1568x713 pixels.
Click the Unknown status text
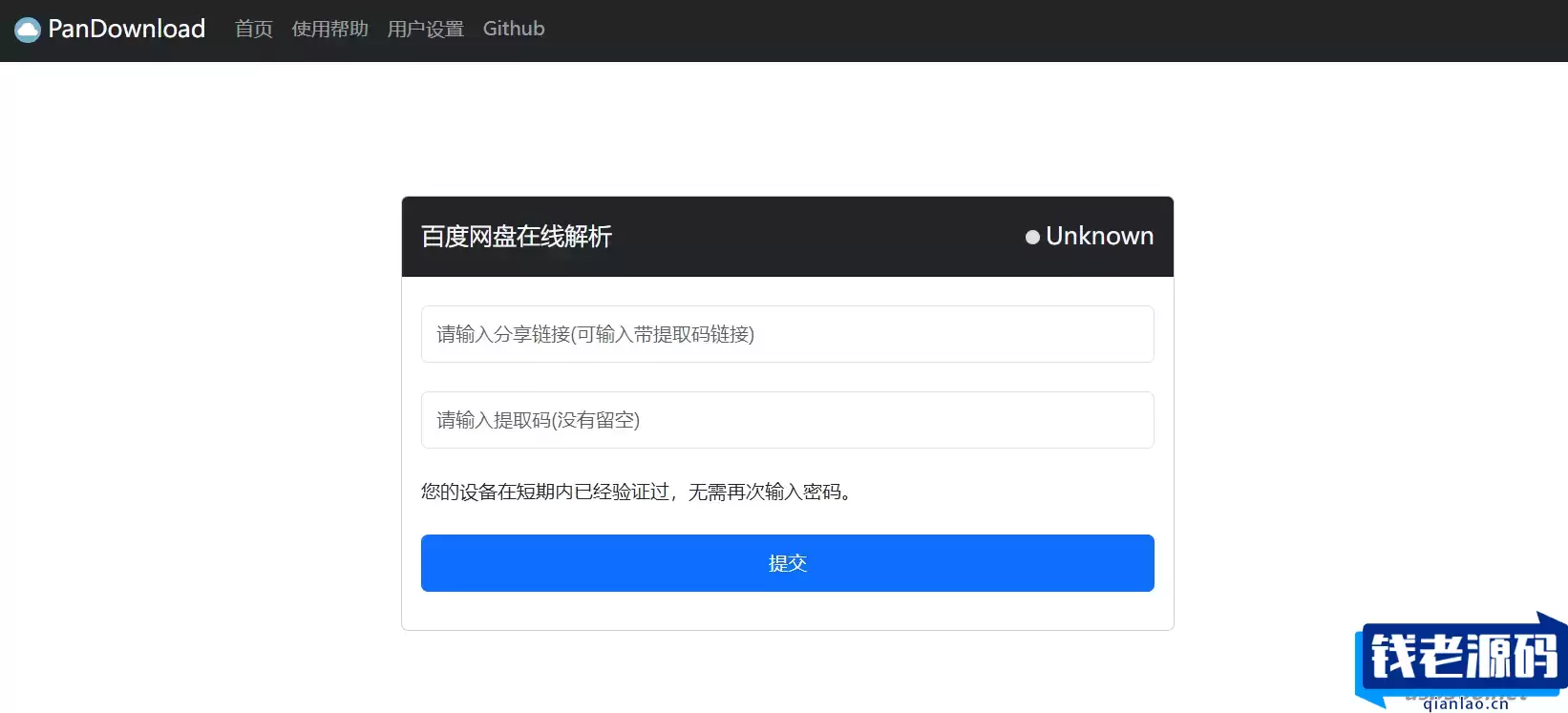pyautogui.click(x=1099, y=236)
